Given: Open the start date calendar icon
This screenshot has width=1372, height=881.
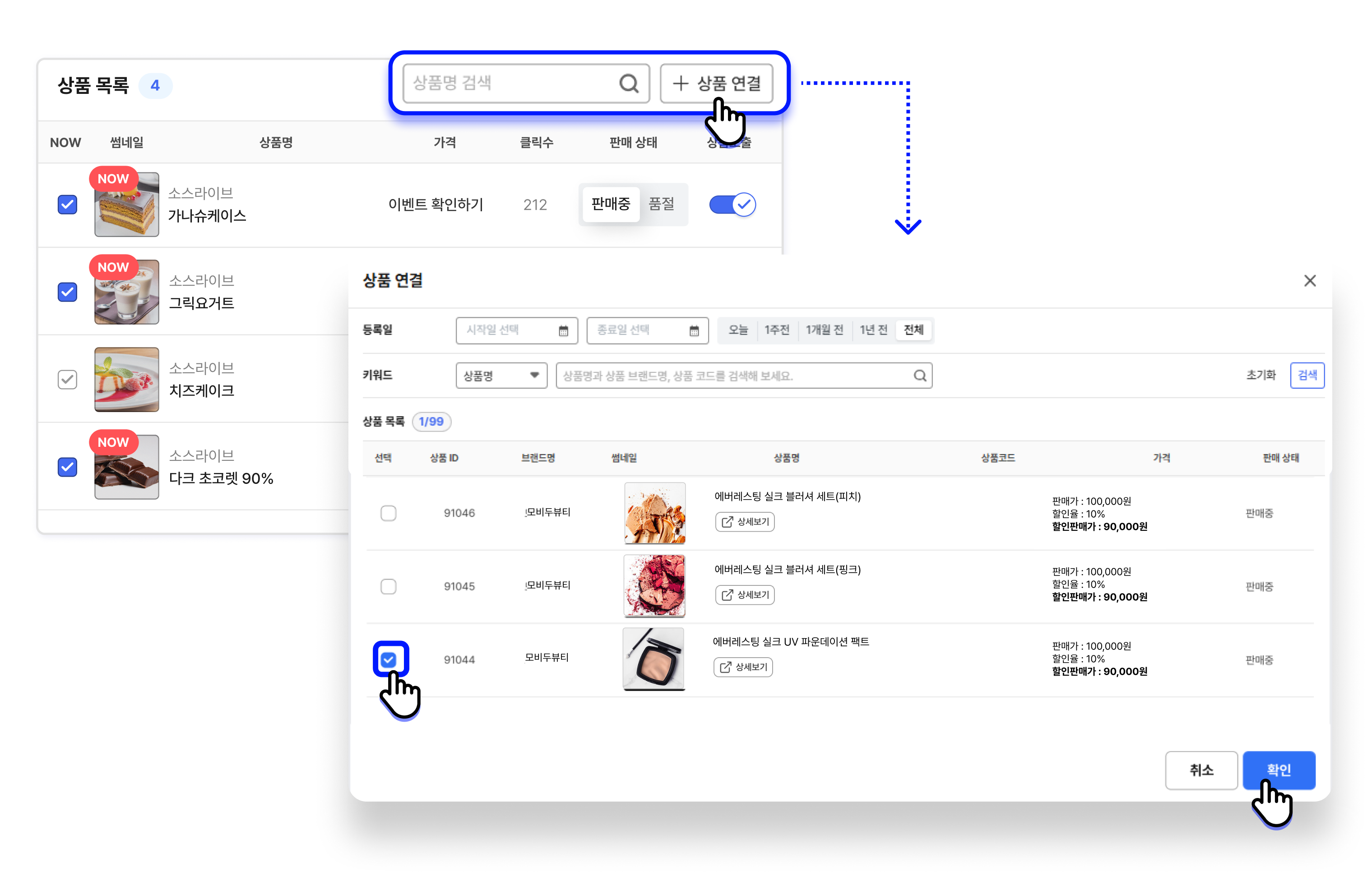Looking at the screenshot, I should [563, 331].
